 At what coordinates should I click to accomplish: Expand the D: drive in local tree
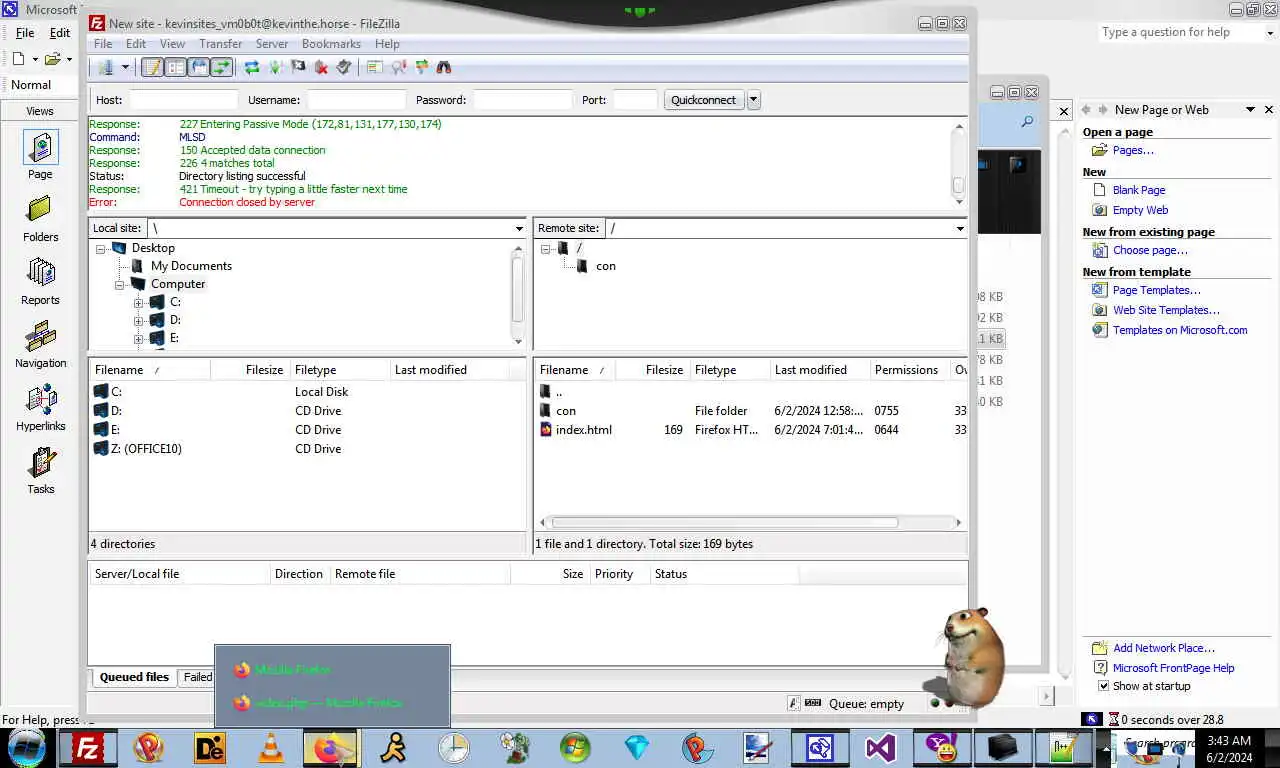138,320
